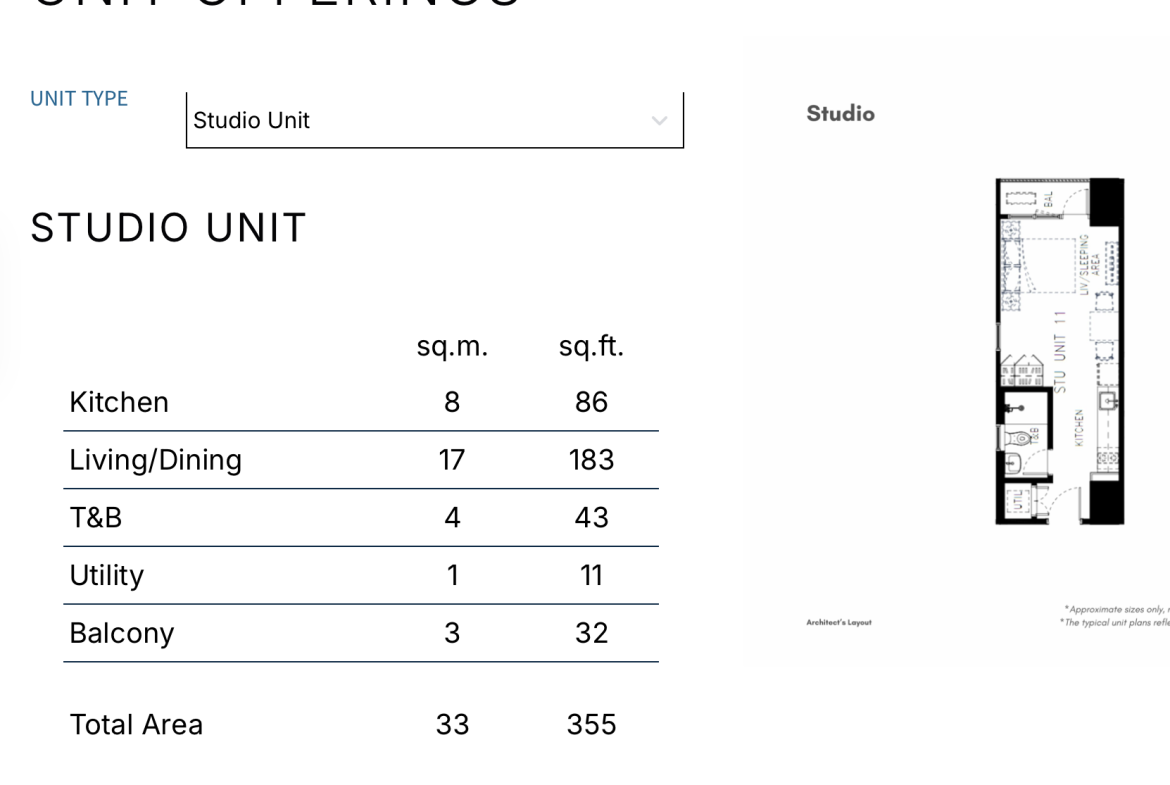Select the Balcony row label
1170x785 pixels.
[x=121, y=633]
